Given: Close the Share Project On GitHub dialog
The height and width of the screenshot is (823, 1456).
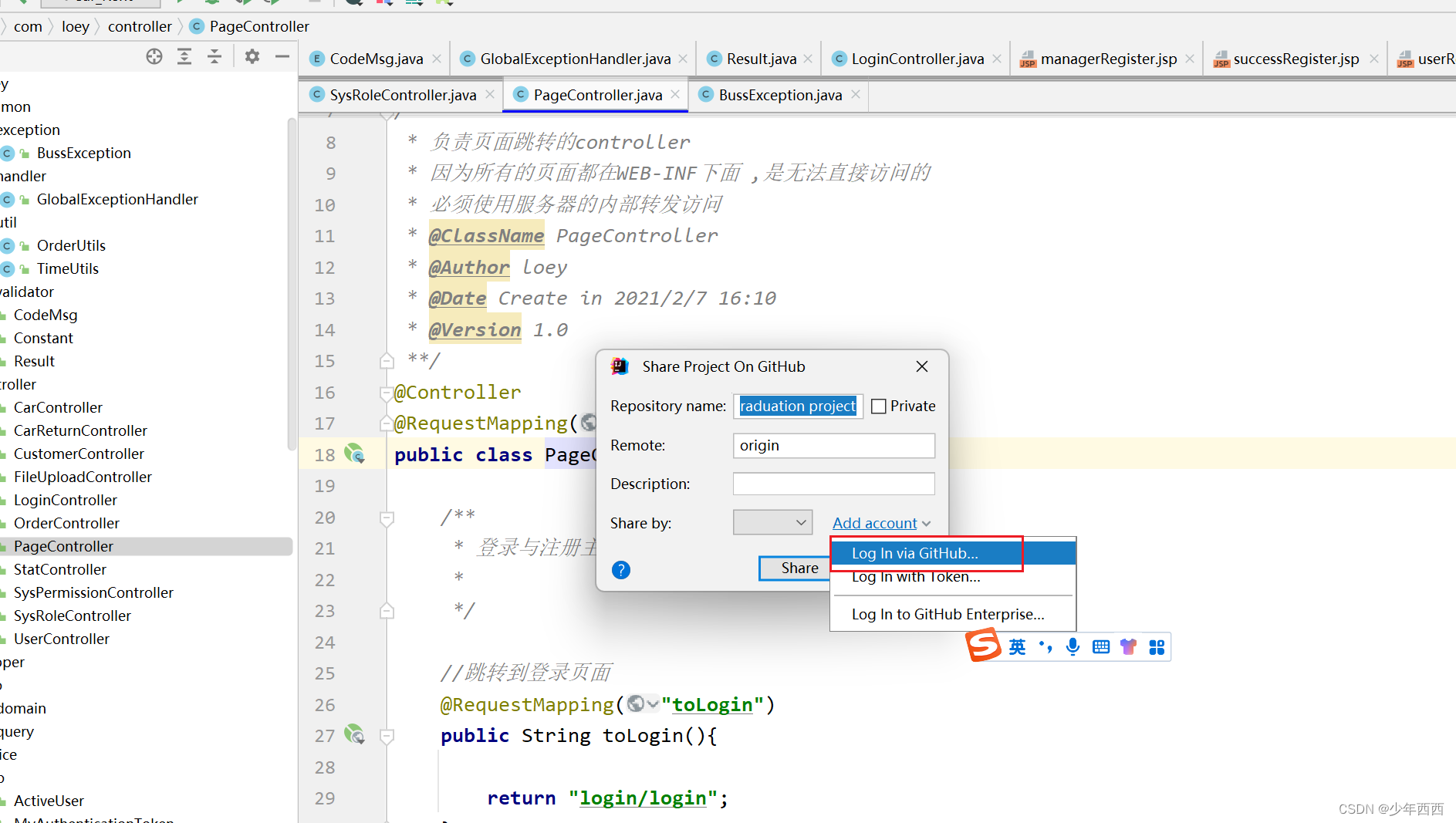Looking at the screenshot, I should tap(922, 366).
